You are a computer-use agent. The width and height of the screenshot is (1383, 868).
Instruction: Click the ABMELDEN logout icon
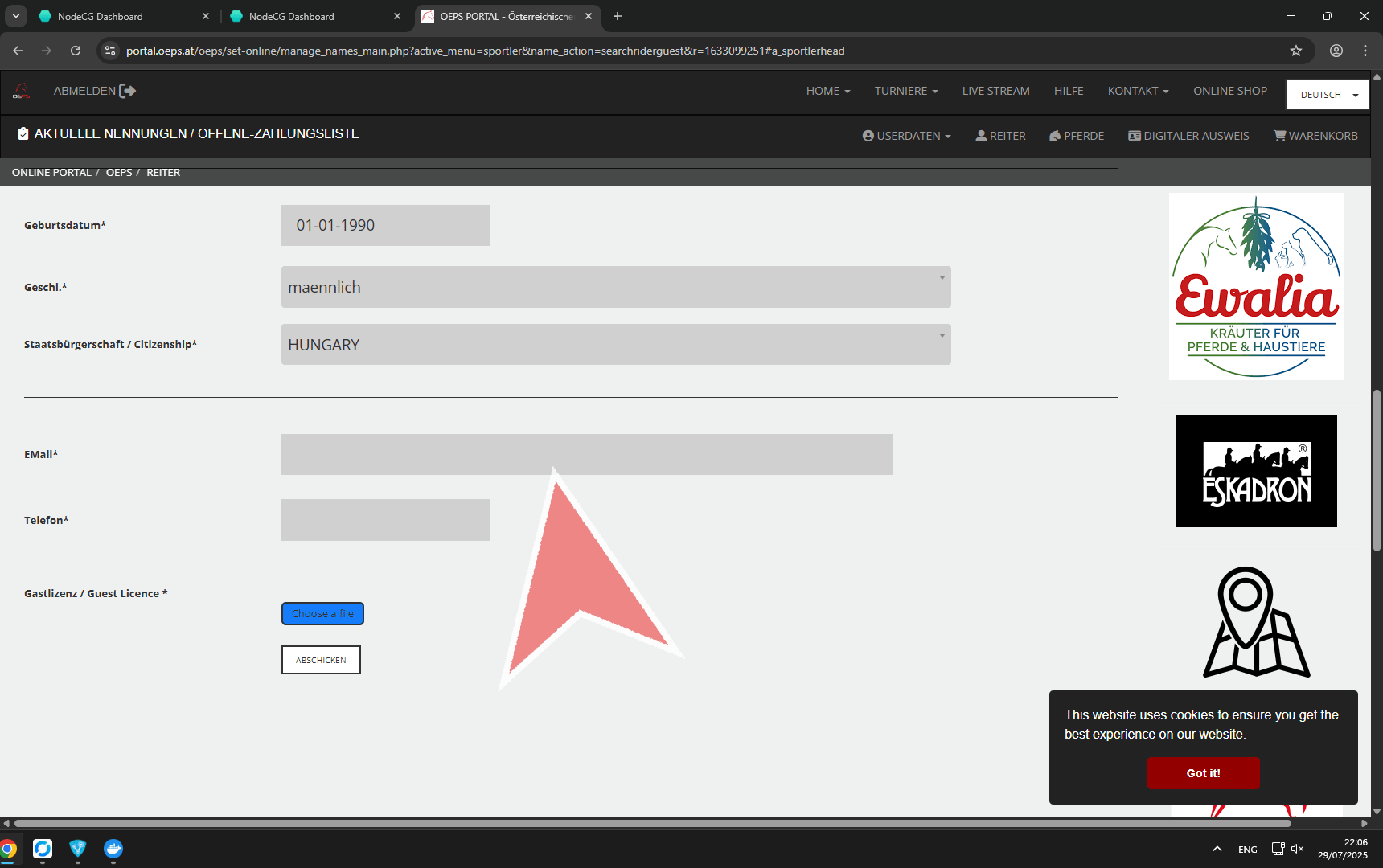(127, 91)
